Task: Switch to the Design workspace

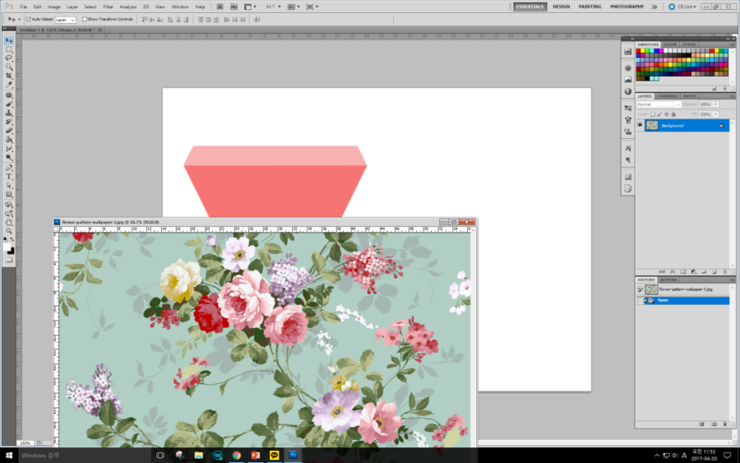Action: coord(561,6)
